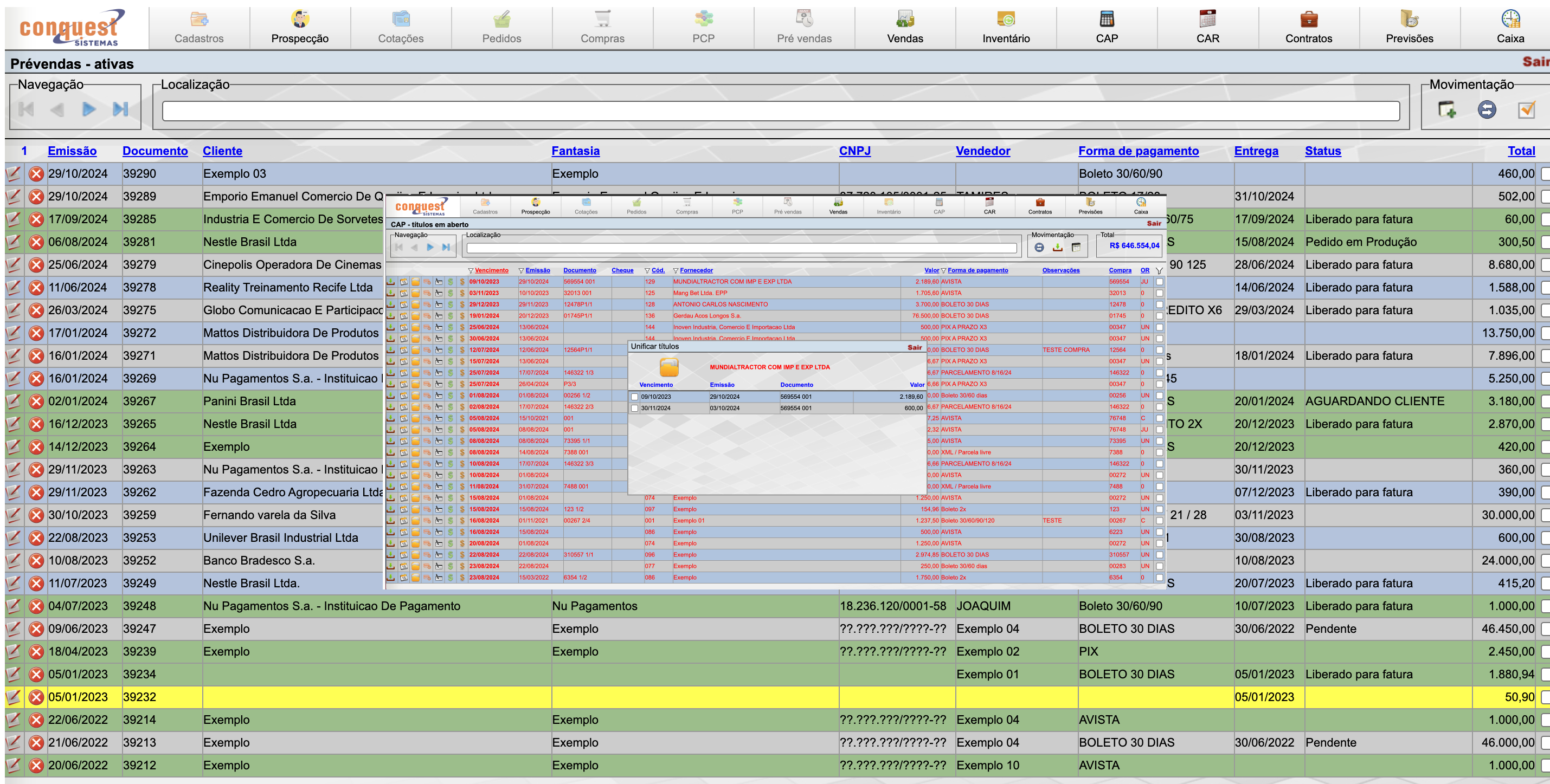Open the Inventário module
The height and width of the screenshot is (784, 1550).
[1006, 28]
